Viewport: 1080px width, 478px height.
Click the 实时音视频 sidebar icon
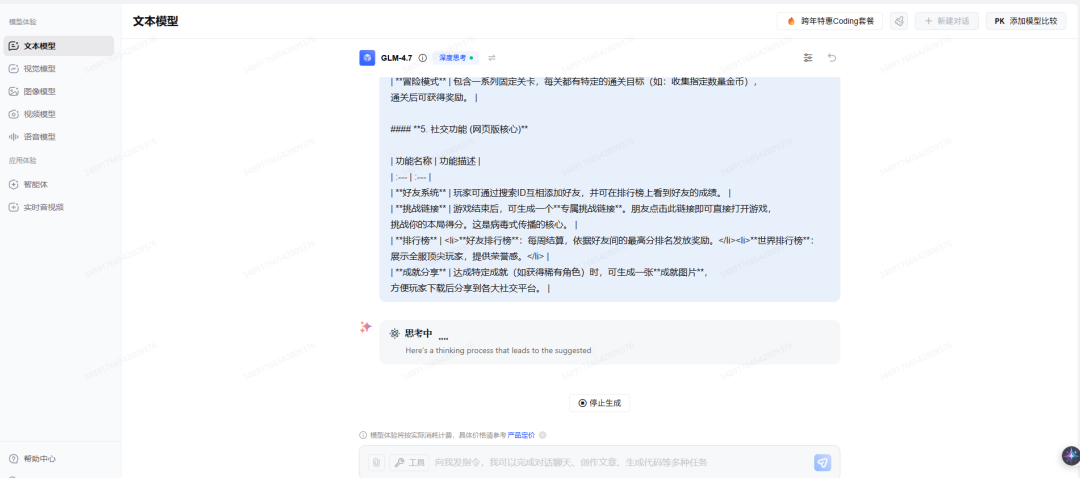click(x=14, y=207)
